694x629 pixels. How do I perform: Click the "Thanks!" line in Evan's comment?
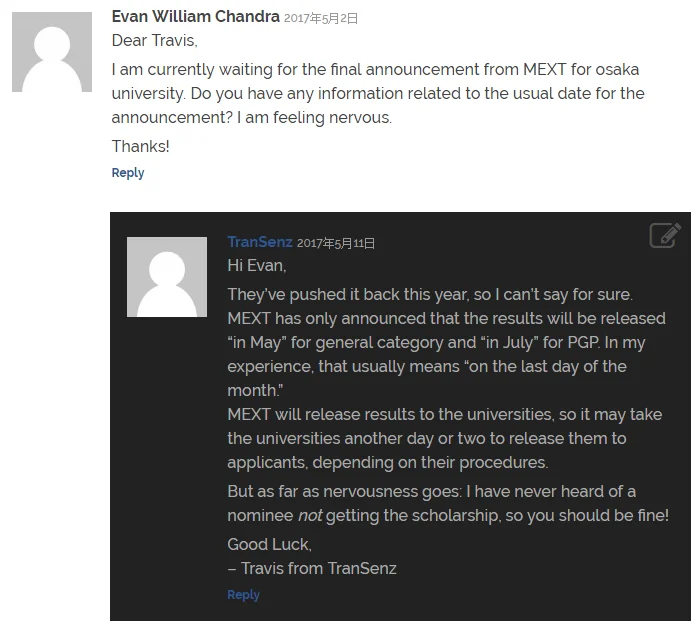tap(141, 146)
